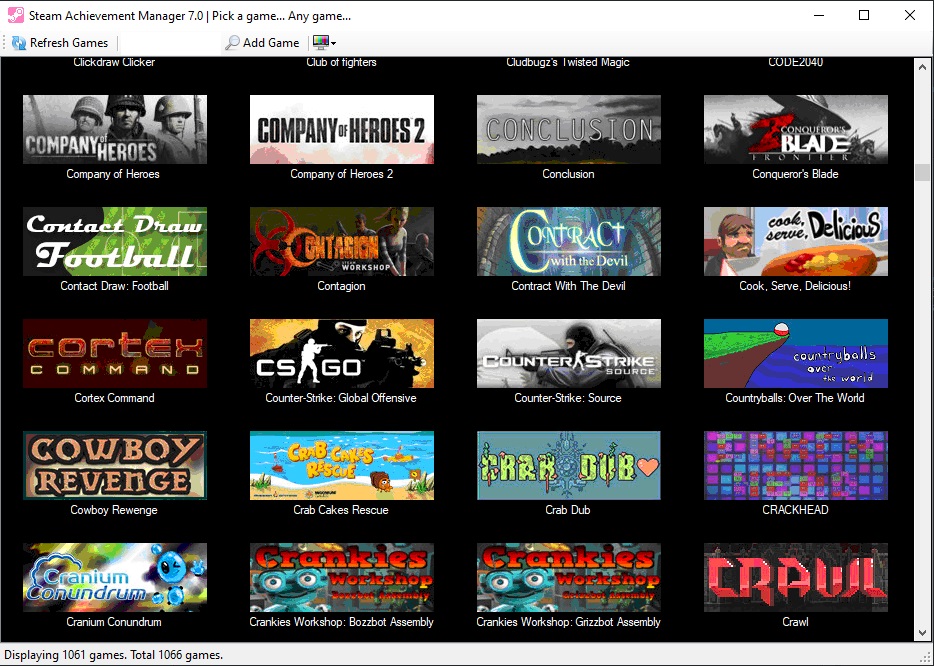The image size is (934, 666).
Task: Select the Counter-Strike: Source banner
Action: (x=569, y=353)
